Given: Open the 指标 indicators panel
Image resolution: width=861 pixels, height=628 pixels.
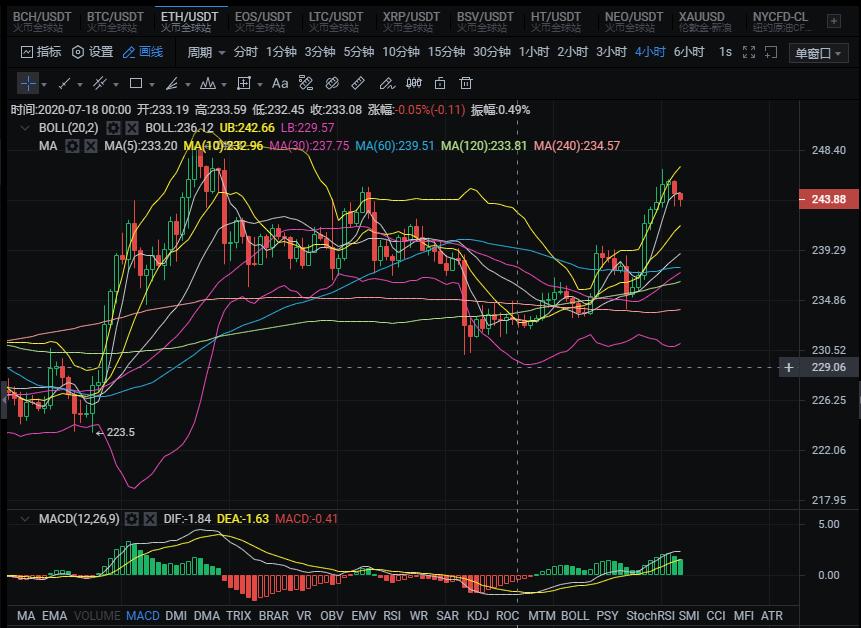Looking at the screenshot, I should pyautogui.click(x=41, y=52).
